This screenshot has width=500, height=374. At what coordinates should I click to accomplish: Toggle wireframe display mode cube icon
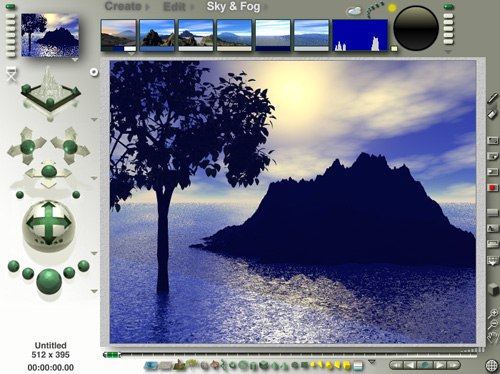[493, 289]
